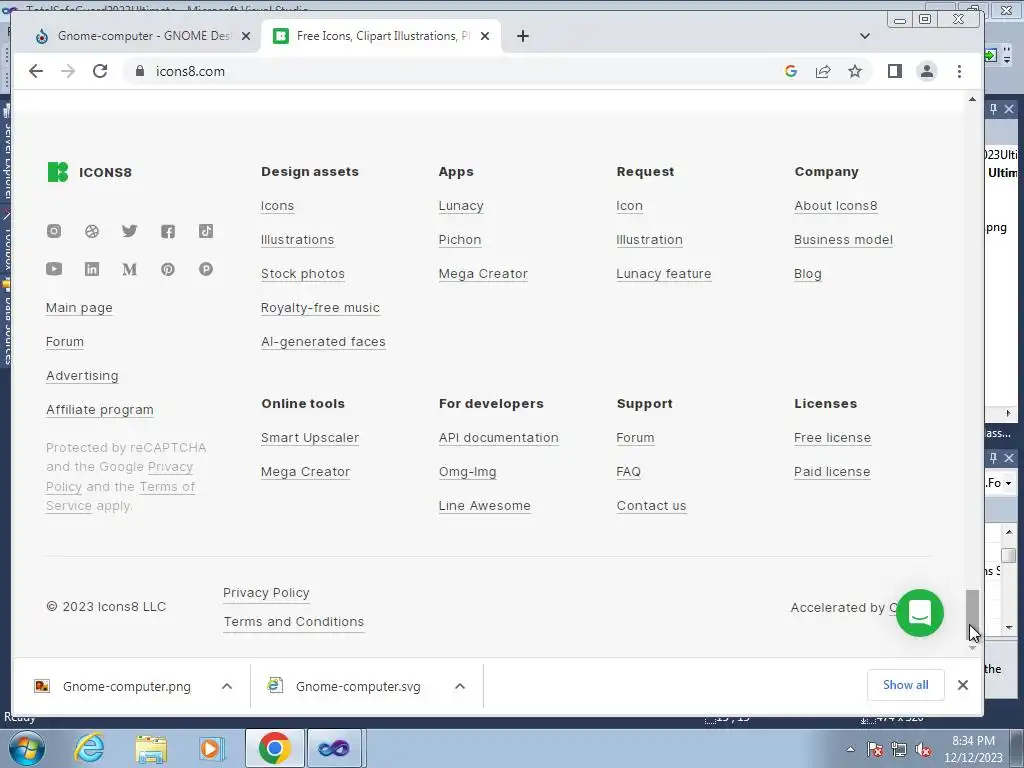This screenshot has height=768, width=1024.
Task: Open the green chat support bubble
Action: (x=920, y=613)
